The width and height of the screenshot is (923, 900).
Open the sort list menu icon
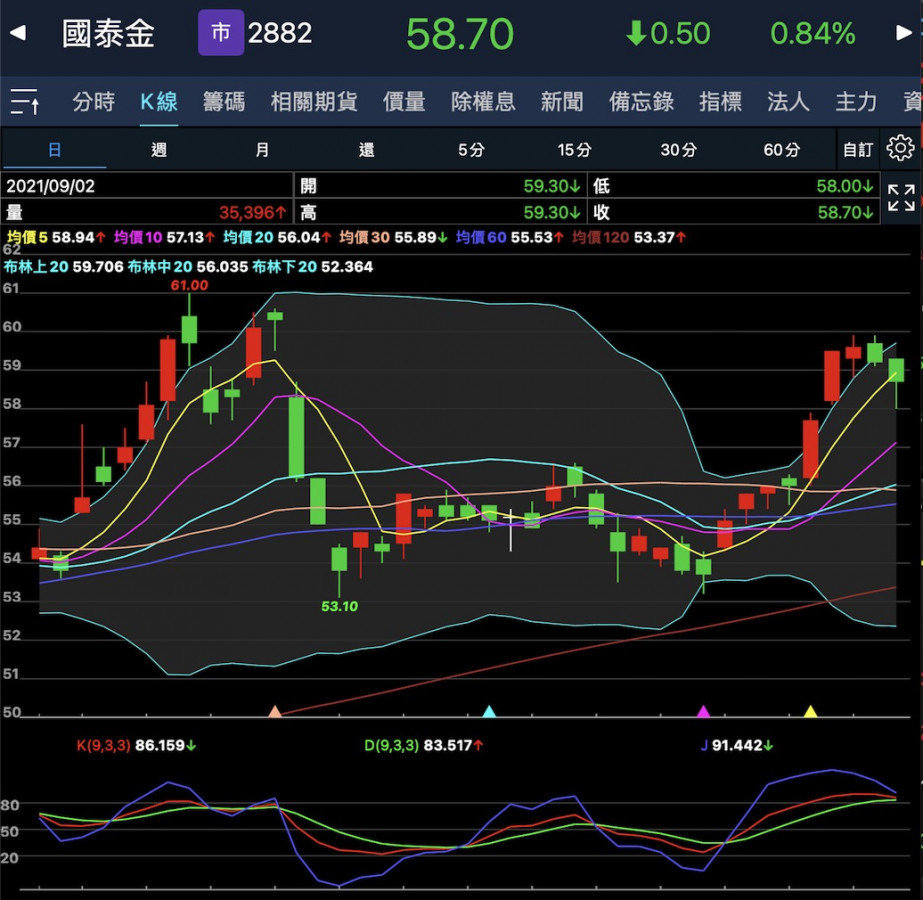[25, 101]
